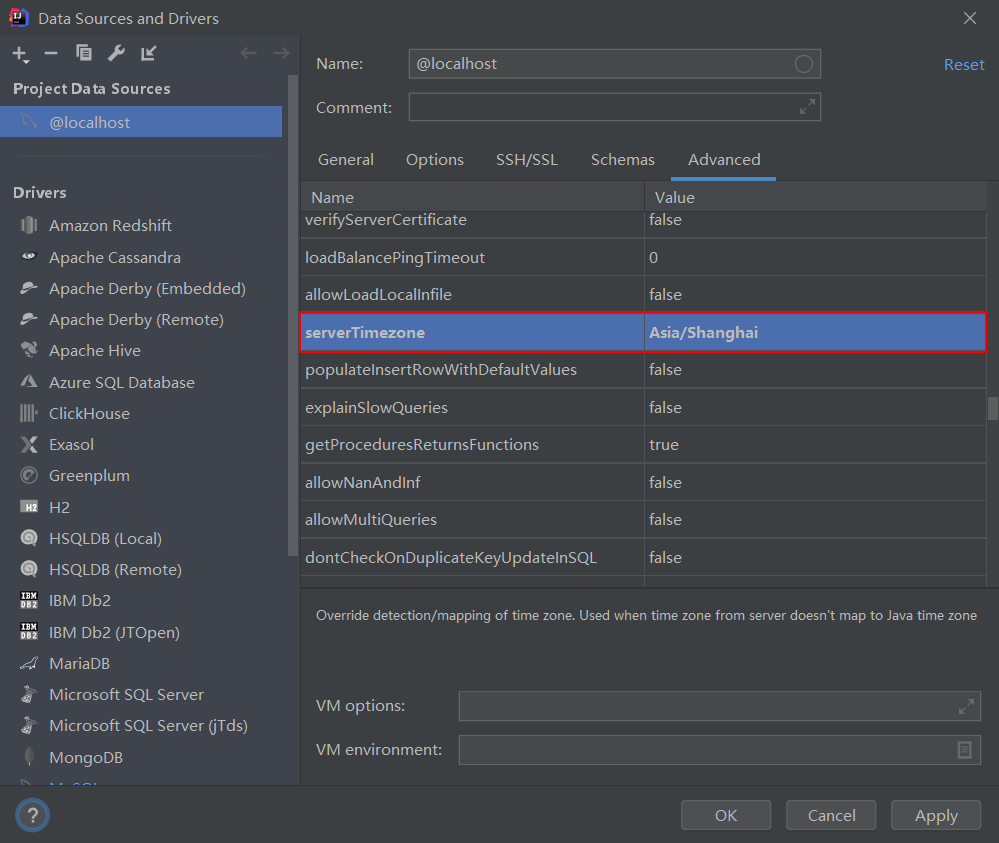
Task: Click the color circle in Name field
Action: click(x=803, y=64)
